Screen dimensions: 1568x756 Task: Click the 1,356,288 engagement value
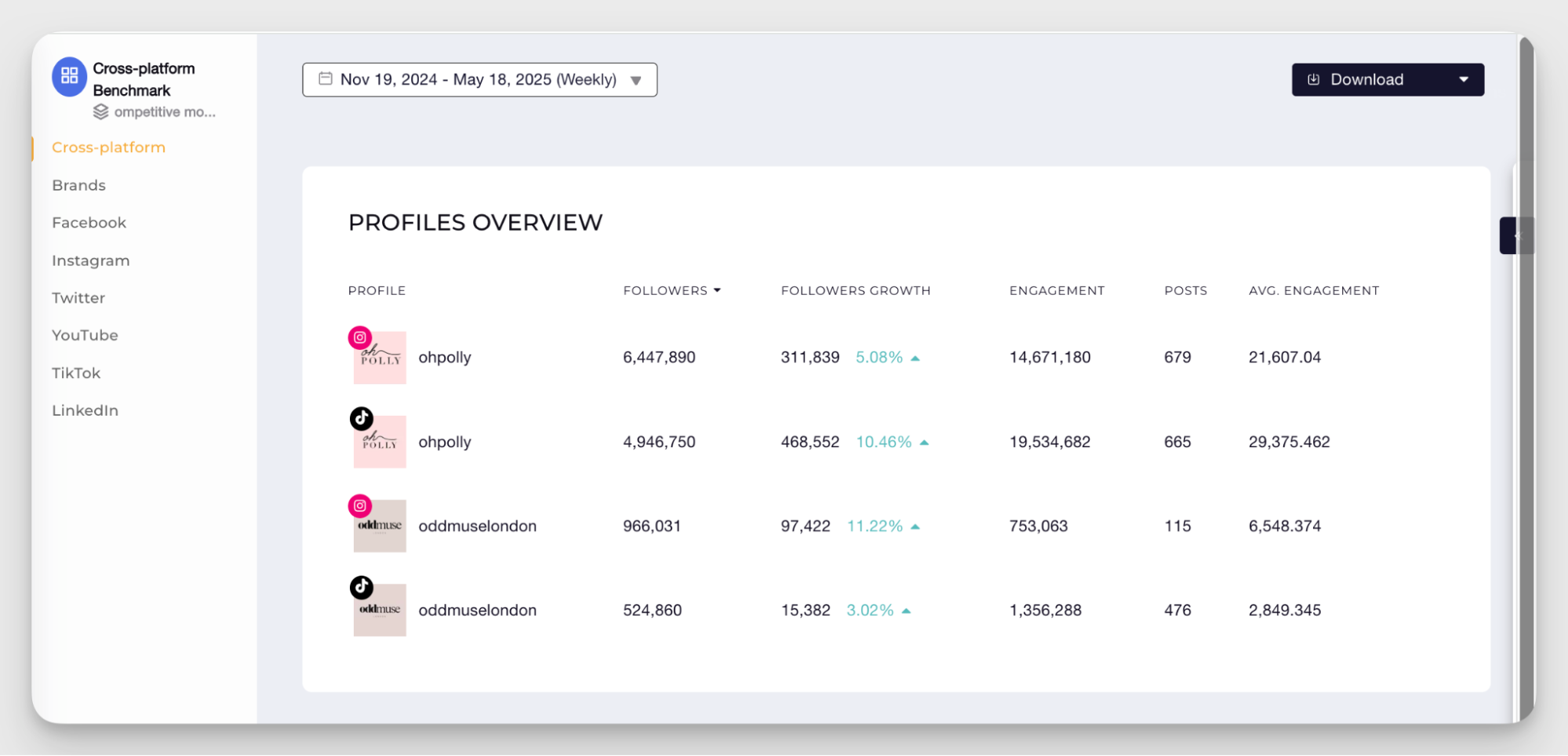pos(1045,610)
